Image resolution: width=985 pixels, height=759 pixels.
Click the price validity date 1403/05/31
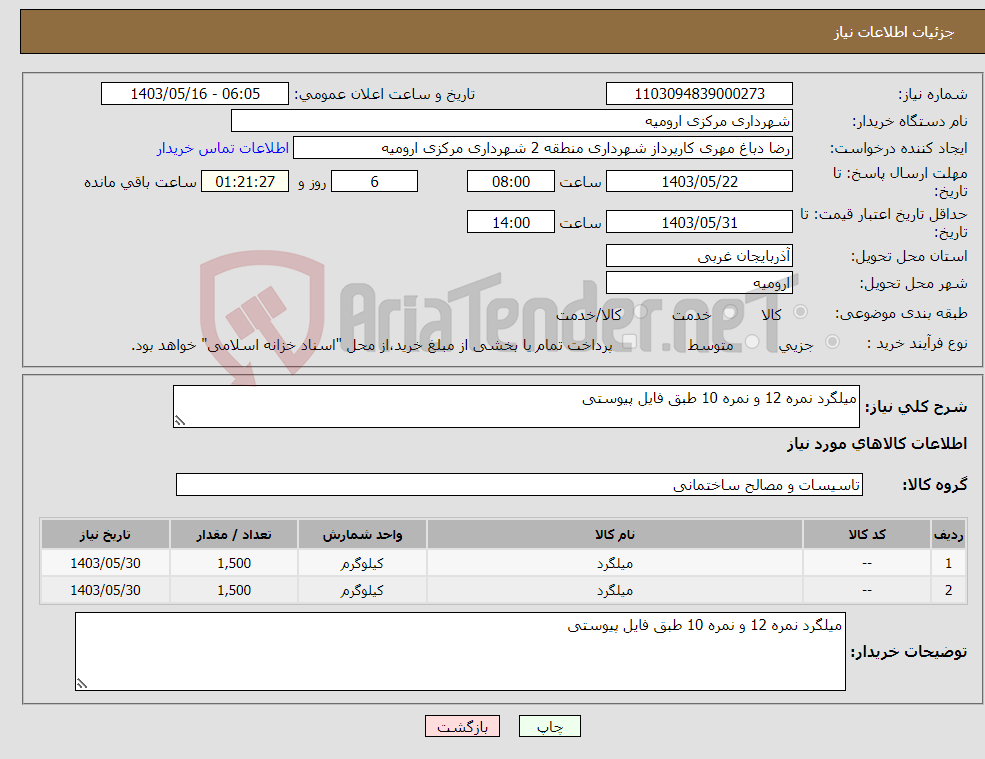click(x=699, y=222)
